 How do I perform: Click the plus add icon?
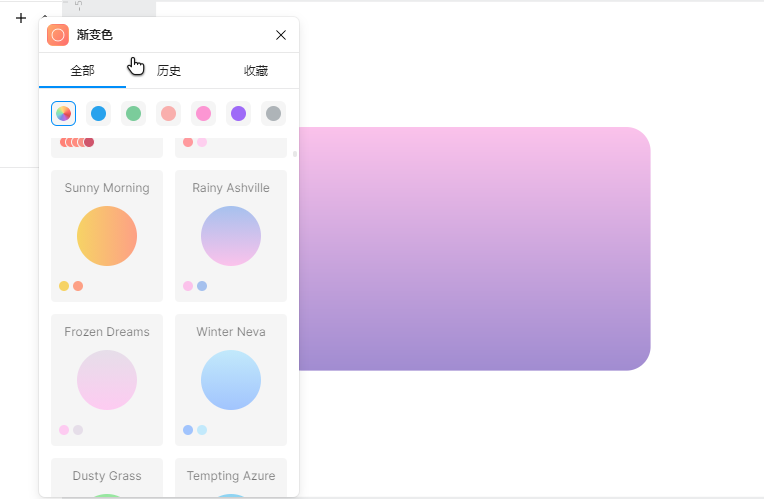[21, 19]
